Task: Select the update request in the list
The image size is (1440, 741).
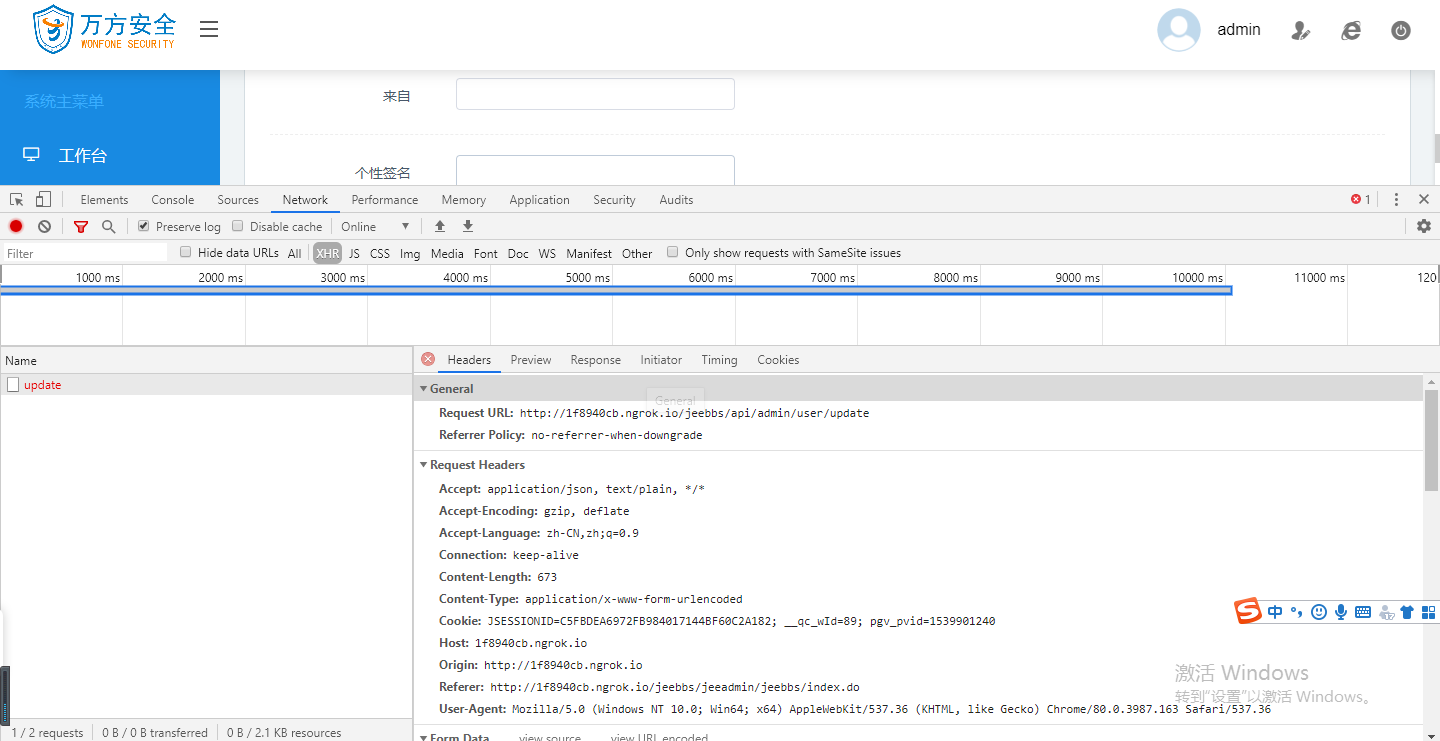Action: tap(43, 385)
